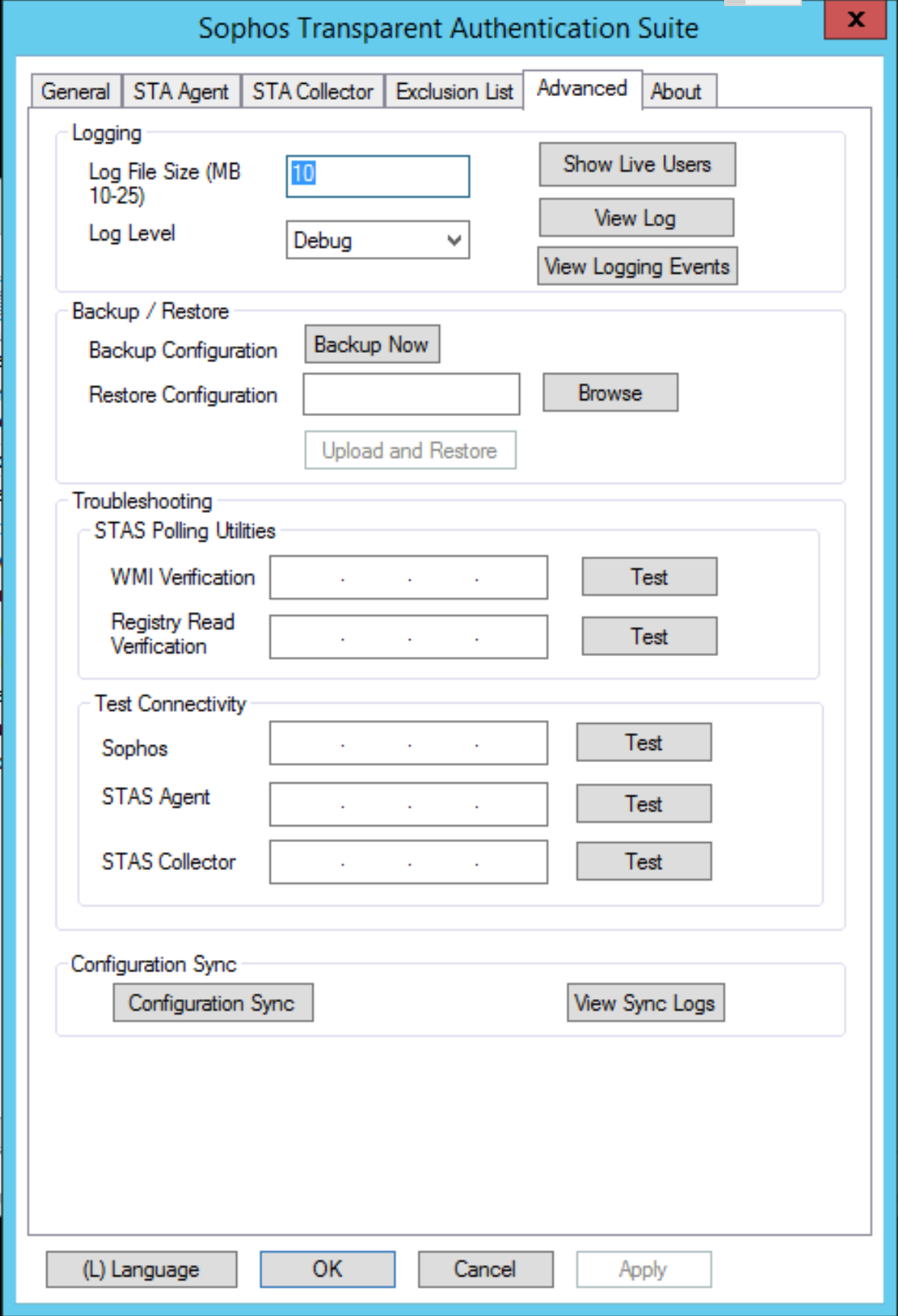
Task: Switch to the General tab
Action: pos(75,91)
